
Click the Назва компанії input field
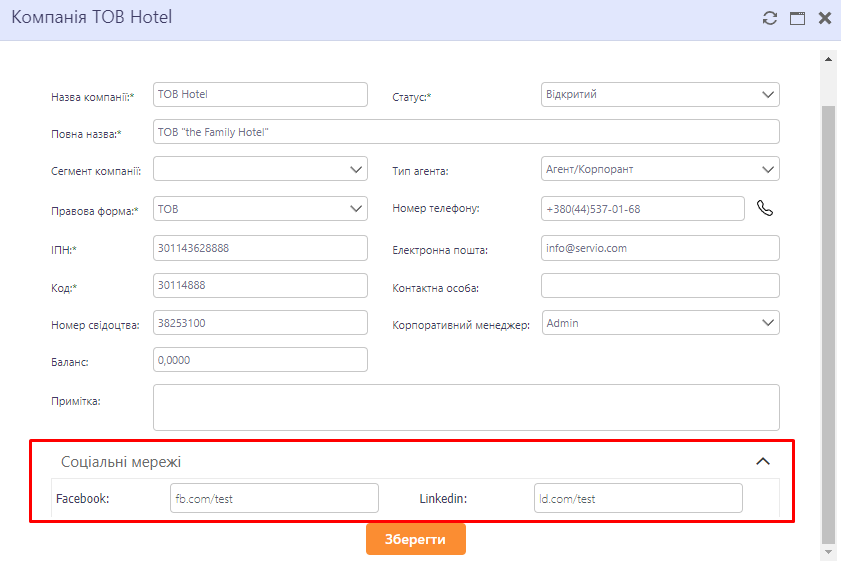tap(260, 94)
